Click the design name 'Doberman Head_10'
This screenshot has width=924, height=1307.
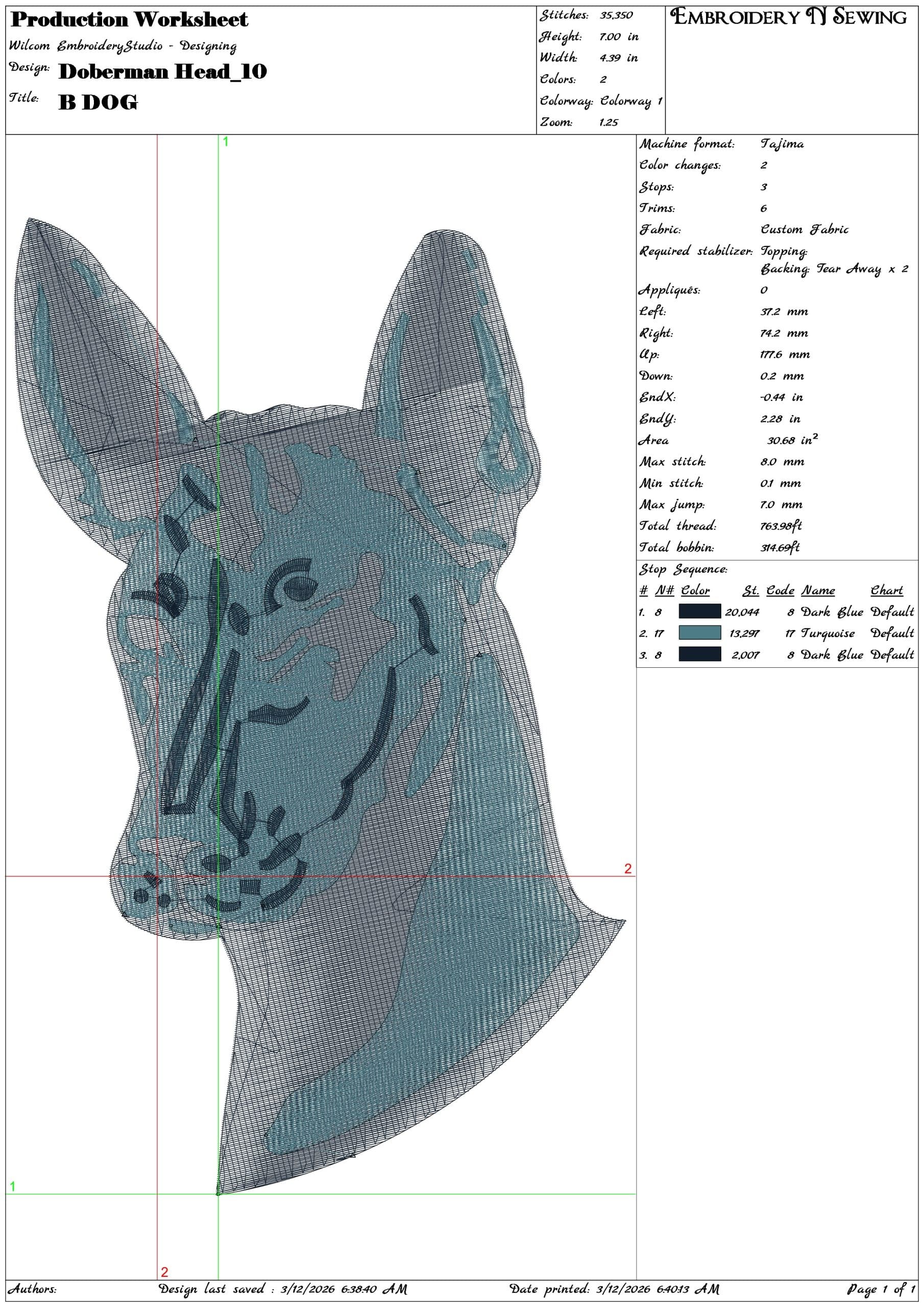[x=162, y=71]
